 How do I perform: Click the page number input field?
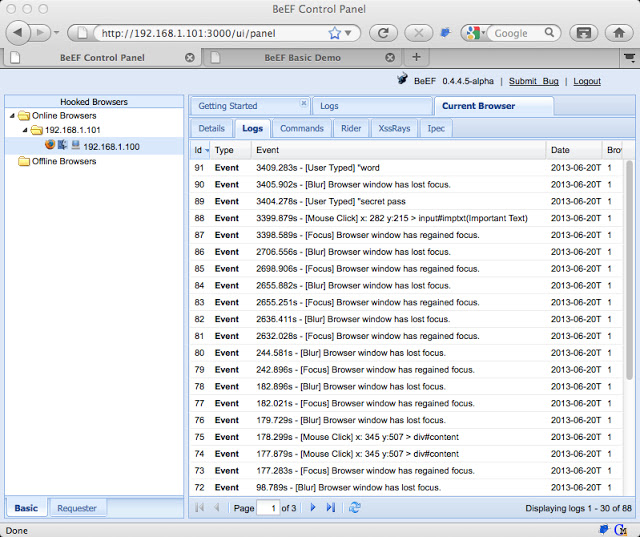(268, 508)
